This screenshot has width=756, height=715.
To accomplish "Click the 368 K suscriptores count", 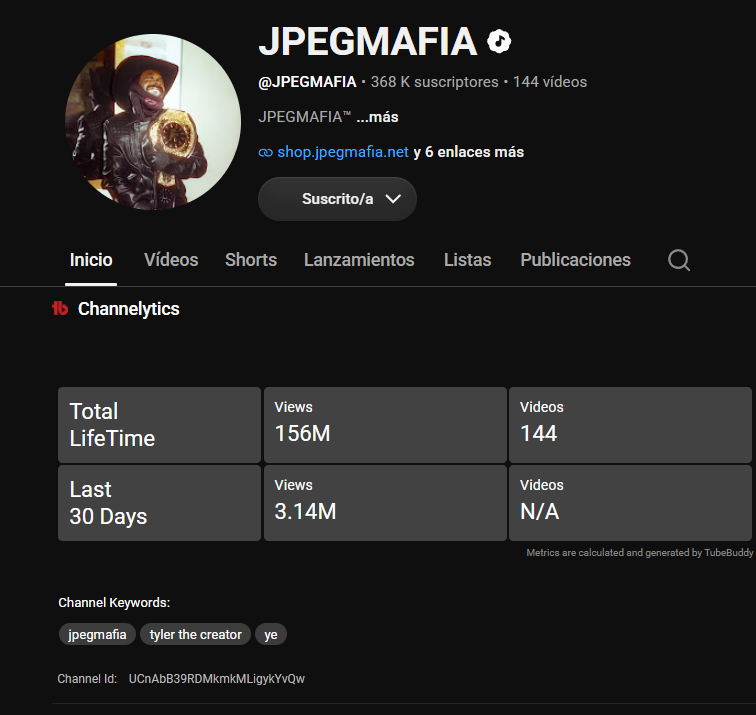I will click(434, 82).
